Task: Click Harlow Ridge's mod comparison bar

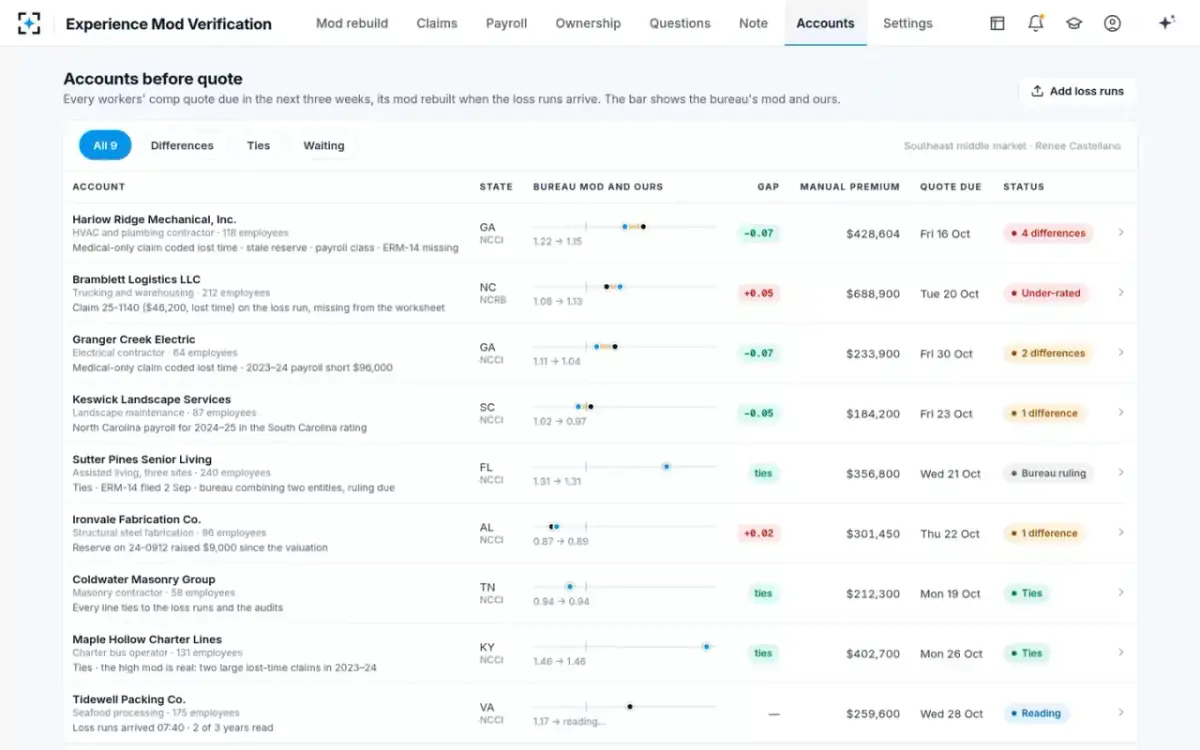Action: (x=625, y=227)
